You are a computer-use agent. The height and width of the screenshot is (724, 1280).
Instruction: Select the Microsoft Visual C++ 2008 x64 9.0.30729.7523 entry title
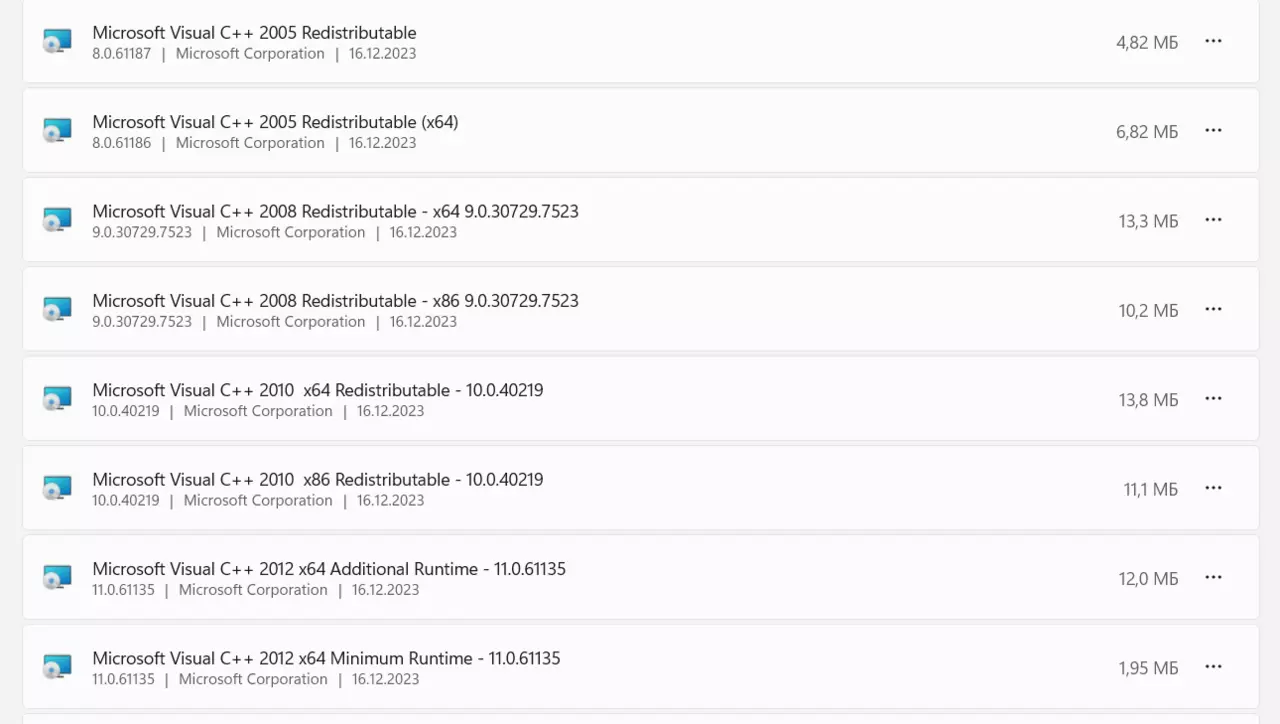pyautogui.click(x=335, y=211)
